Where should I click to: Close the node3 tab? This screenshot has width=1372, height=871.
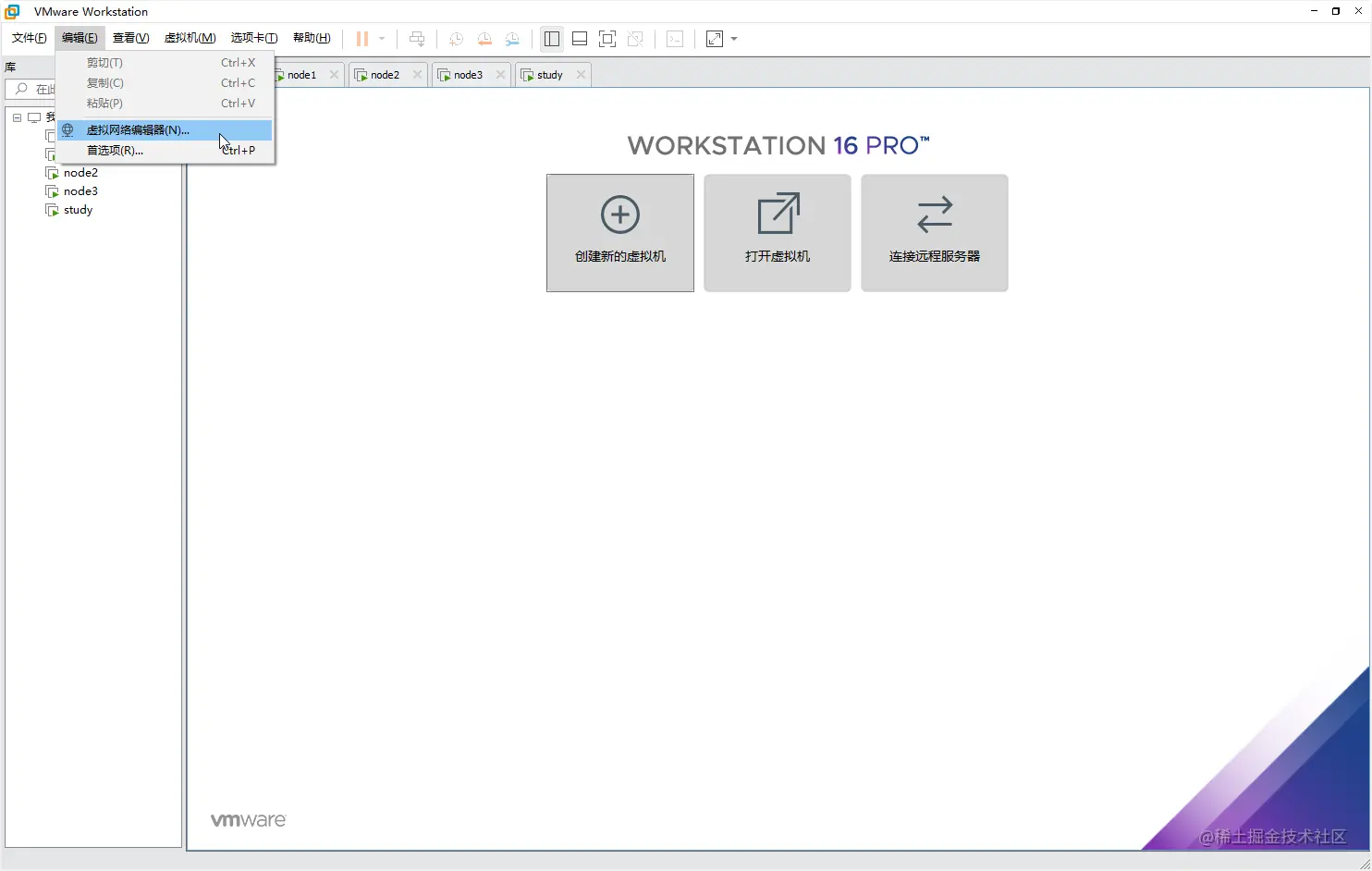coord(500,75)
